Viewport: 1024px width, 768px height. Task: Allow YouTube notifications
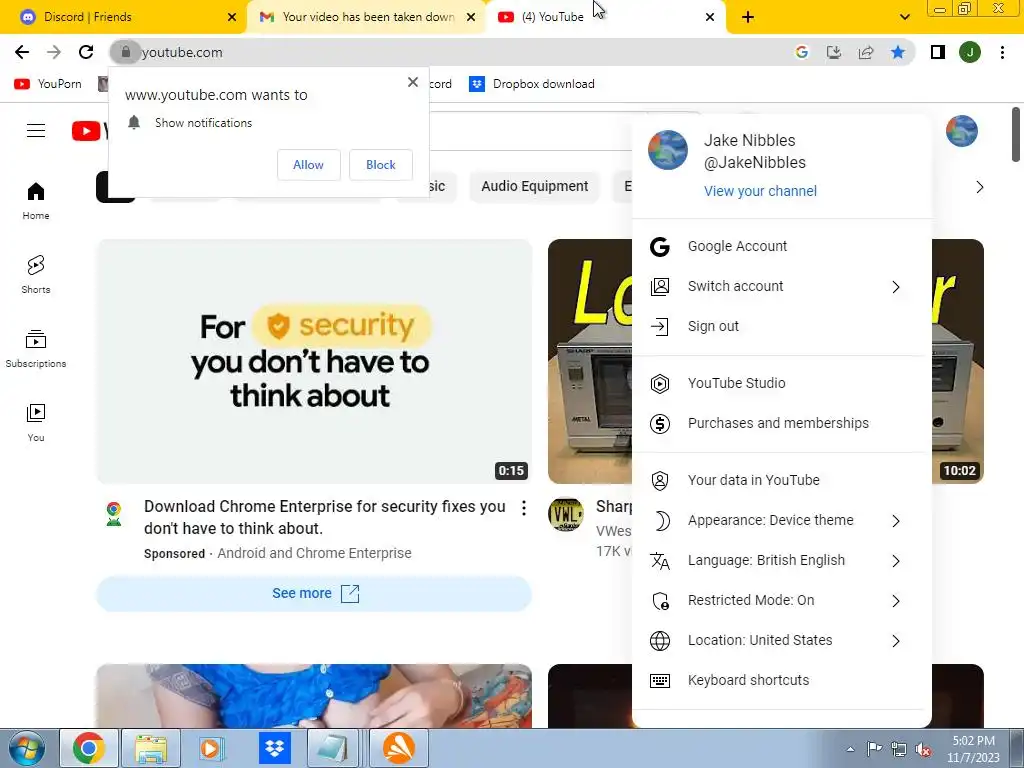click(x=308, y=165)
